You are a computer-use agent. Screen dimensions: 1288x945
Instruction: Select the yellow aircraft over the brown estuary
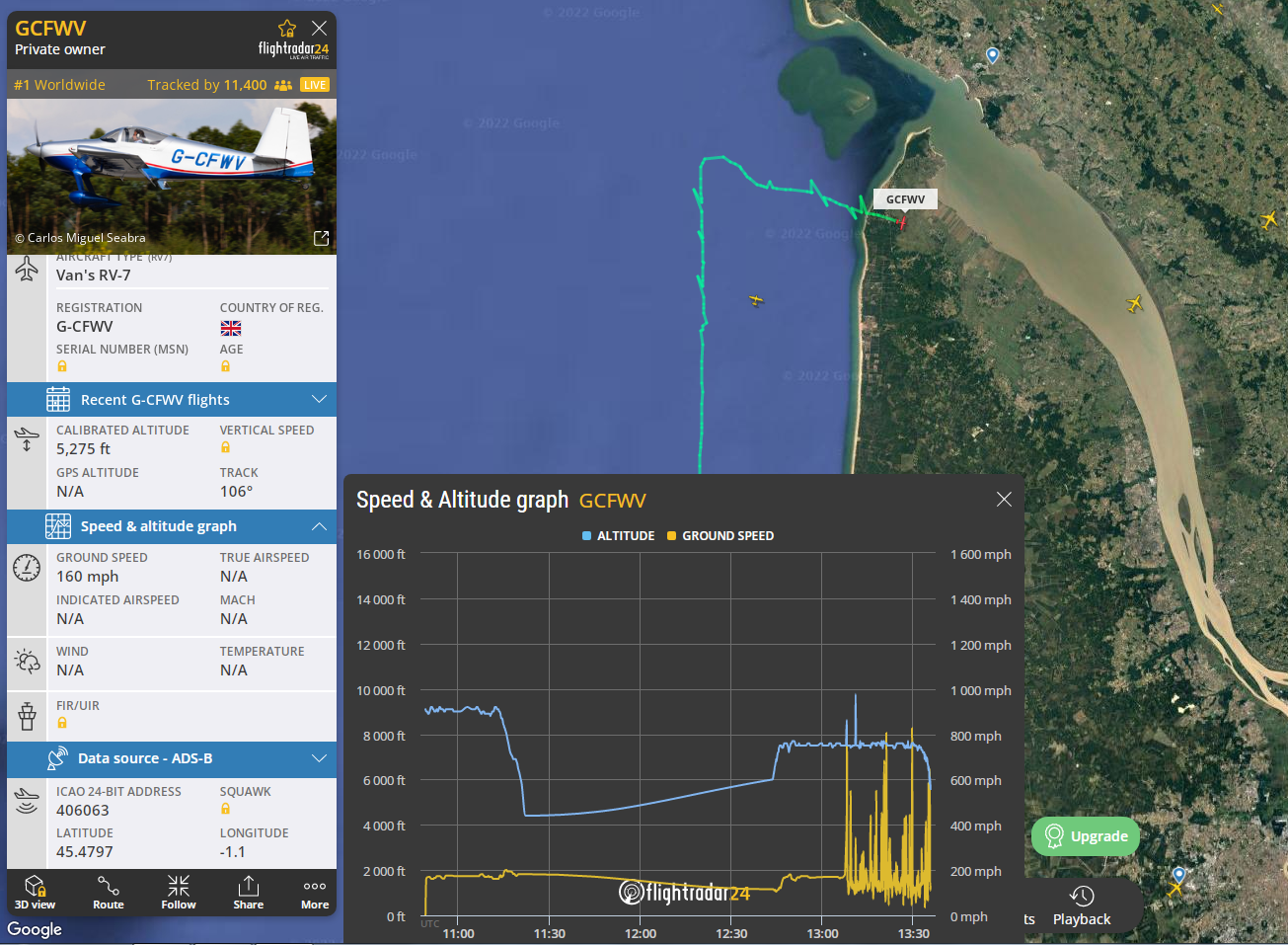click(x=1135, y=303)
